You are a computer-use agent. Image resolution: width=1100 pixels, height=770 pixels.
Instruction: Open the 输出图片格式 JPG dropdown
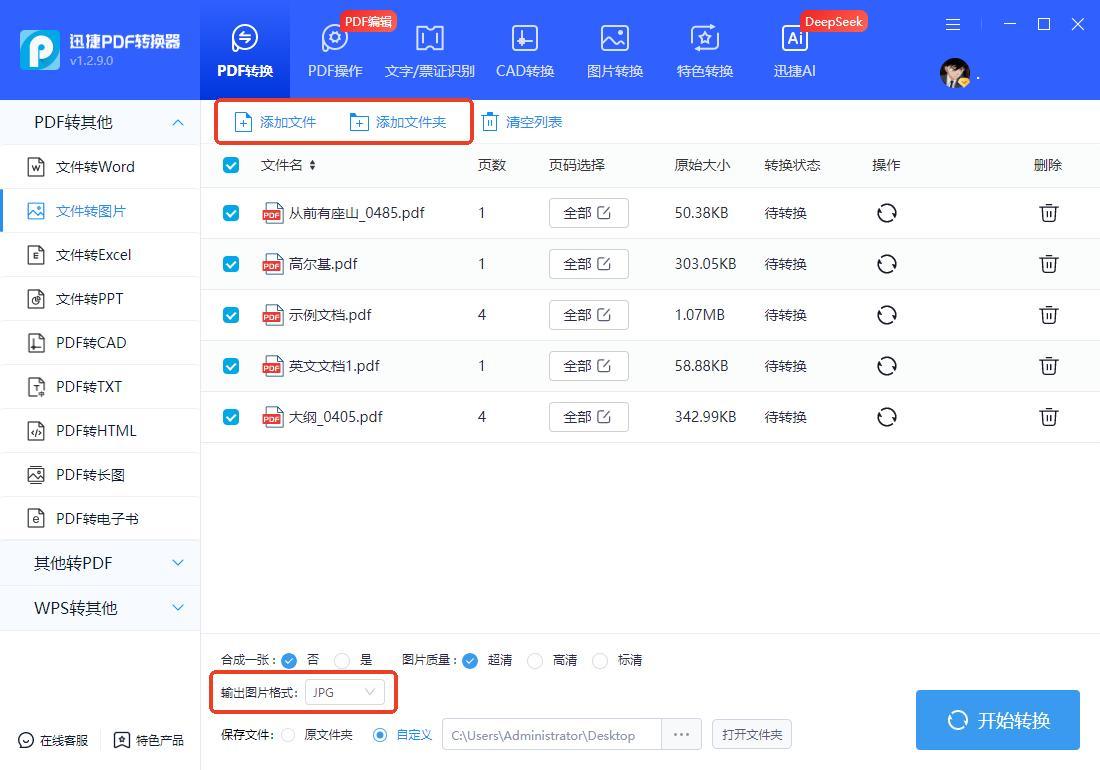point(344,692)
